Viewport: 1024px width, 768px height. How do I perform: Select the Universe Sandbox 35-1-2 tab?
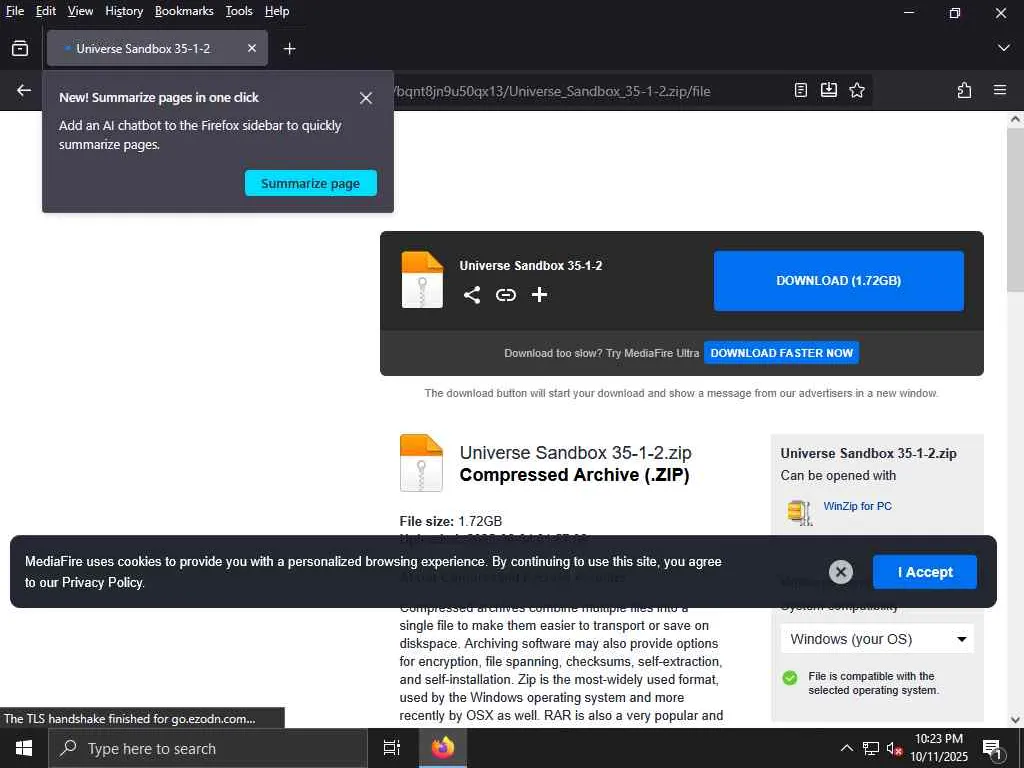[157, 48]
